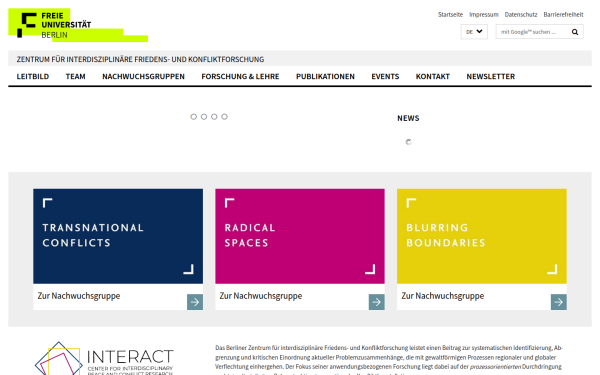Select the fourth slideshow dot
This screenshot has width=600, height=375.
[225, 117]
